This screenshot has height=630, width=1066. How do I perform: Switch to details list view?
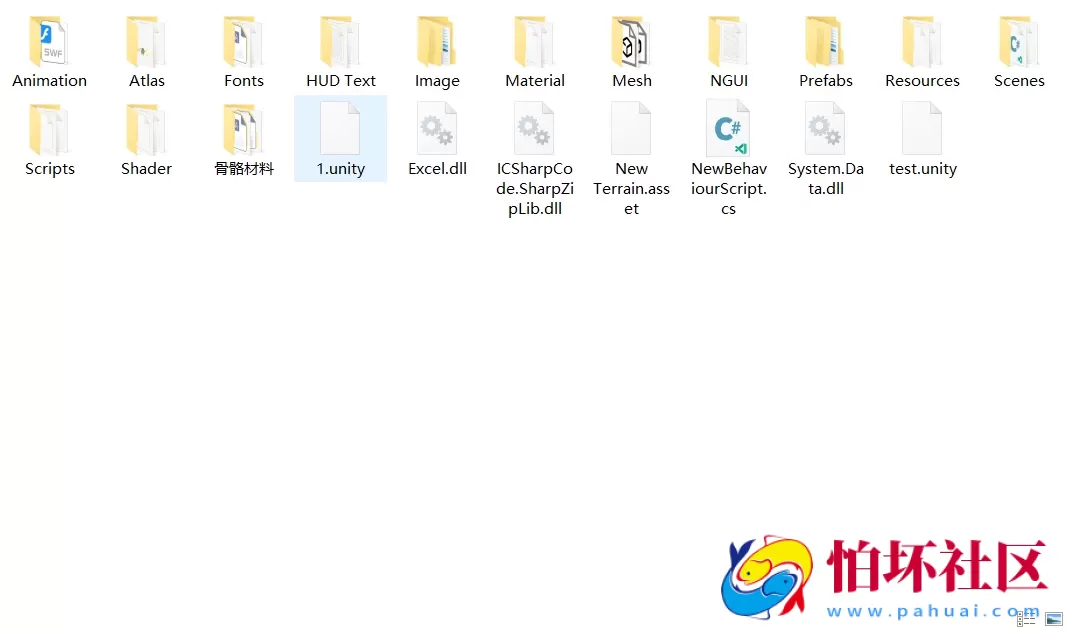click(x=1026, y=619)
